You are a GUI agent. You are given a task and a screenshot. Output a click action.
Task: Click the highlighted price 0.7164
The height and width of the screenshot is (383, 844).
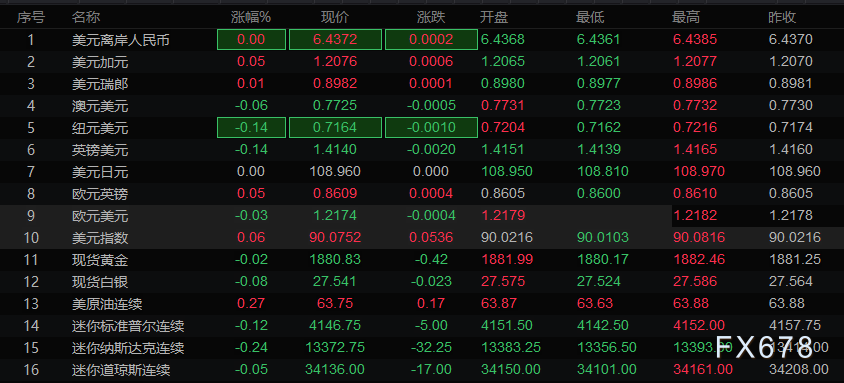click(335, 128)
